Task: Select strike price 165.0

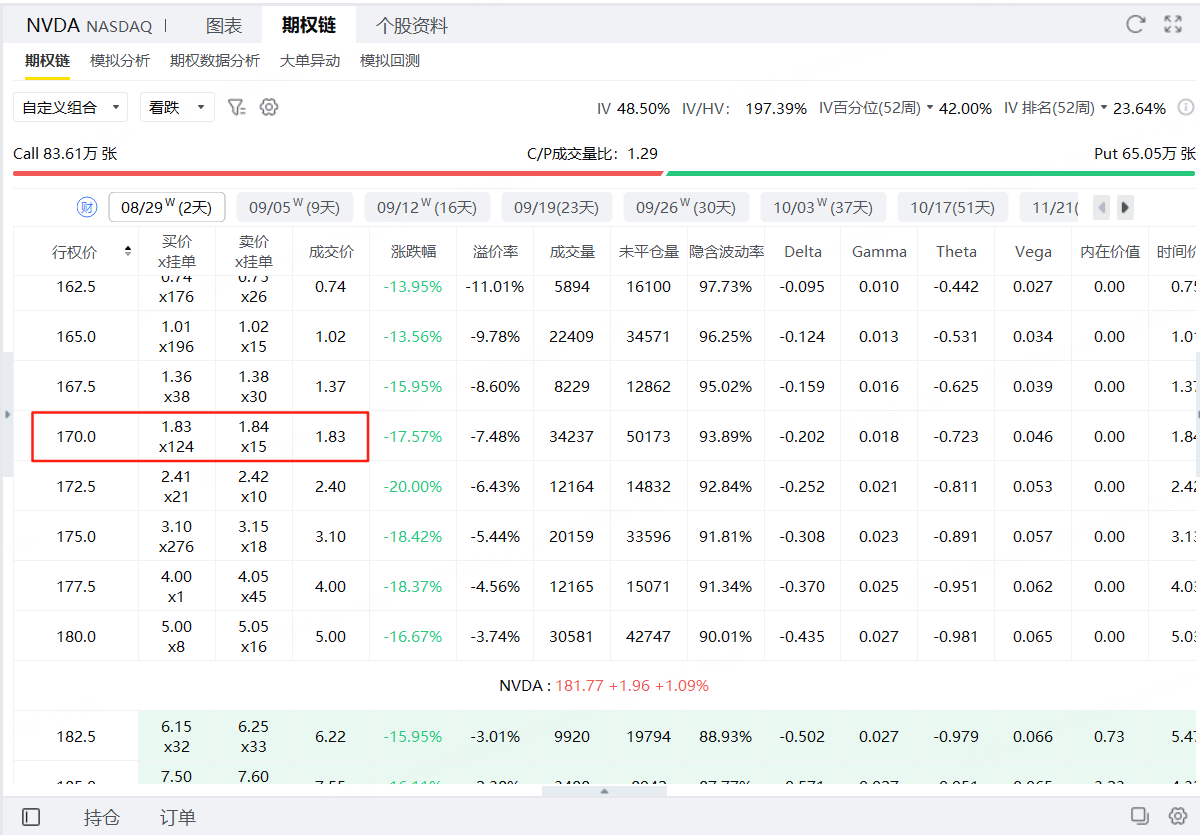Action: pos(76,336)
